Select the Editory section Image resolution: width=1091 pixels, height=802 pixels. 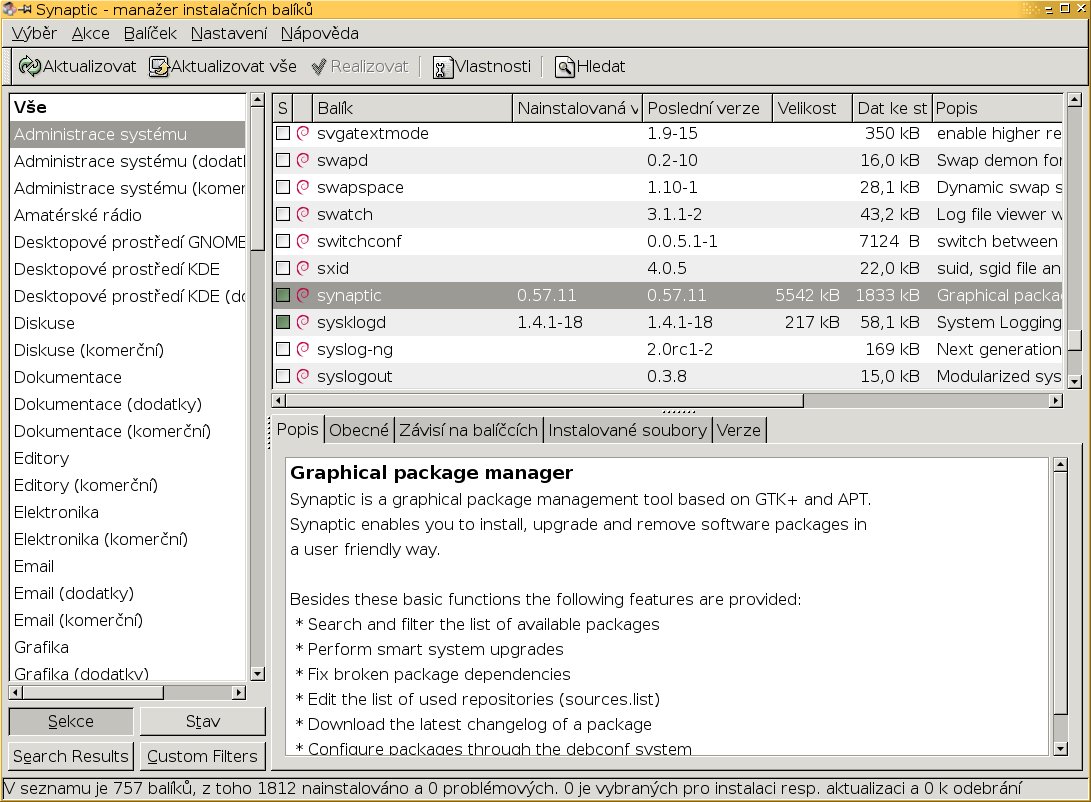coord(128,458)
